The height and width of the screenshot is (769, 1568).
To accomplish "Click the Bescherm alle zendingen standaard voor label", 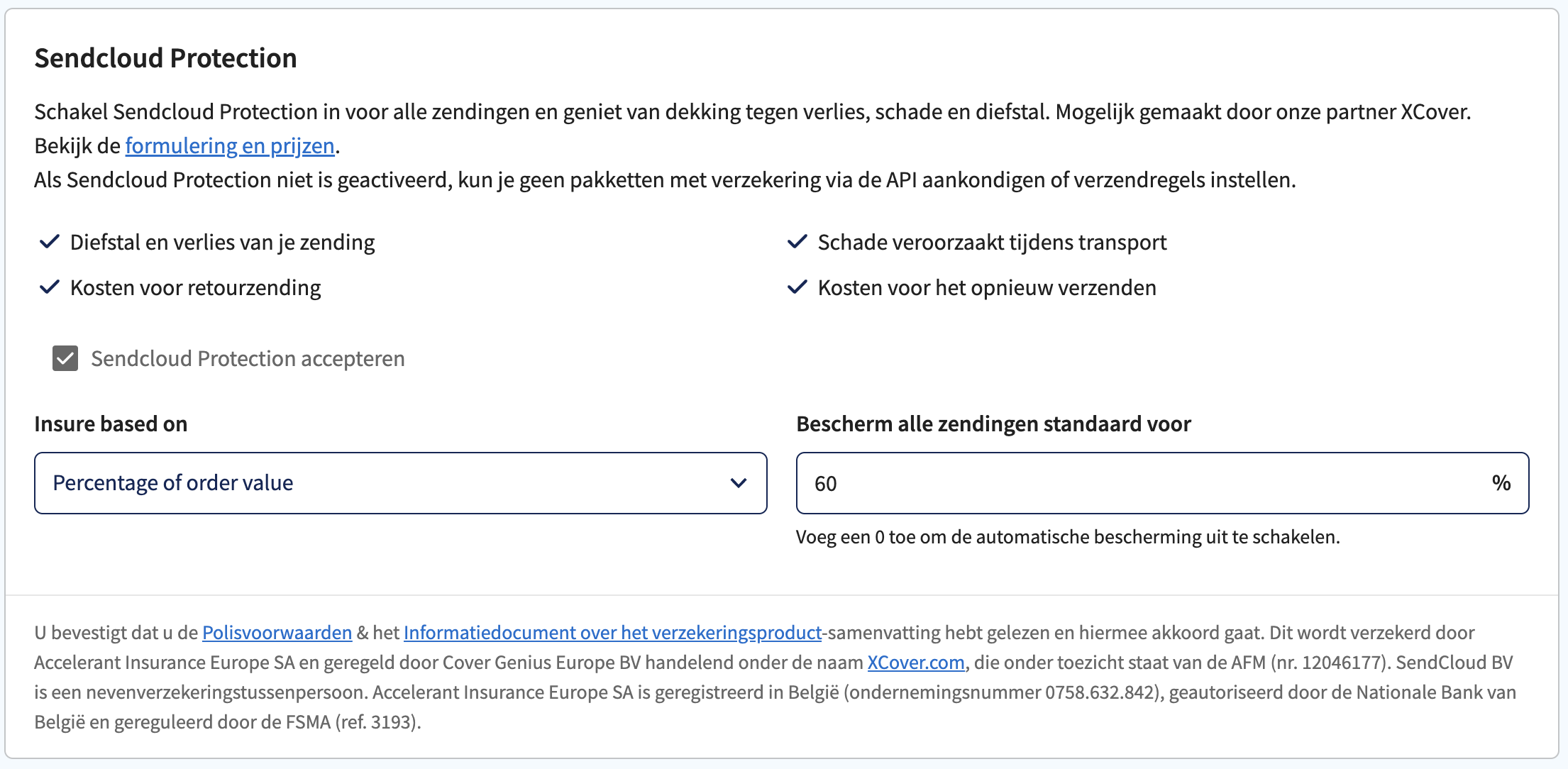I will (x=994, y=424).
